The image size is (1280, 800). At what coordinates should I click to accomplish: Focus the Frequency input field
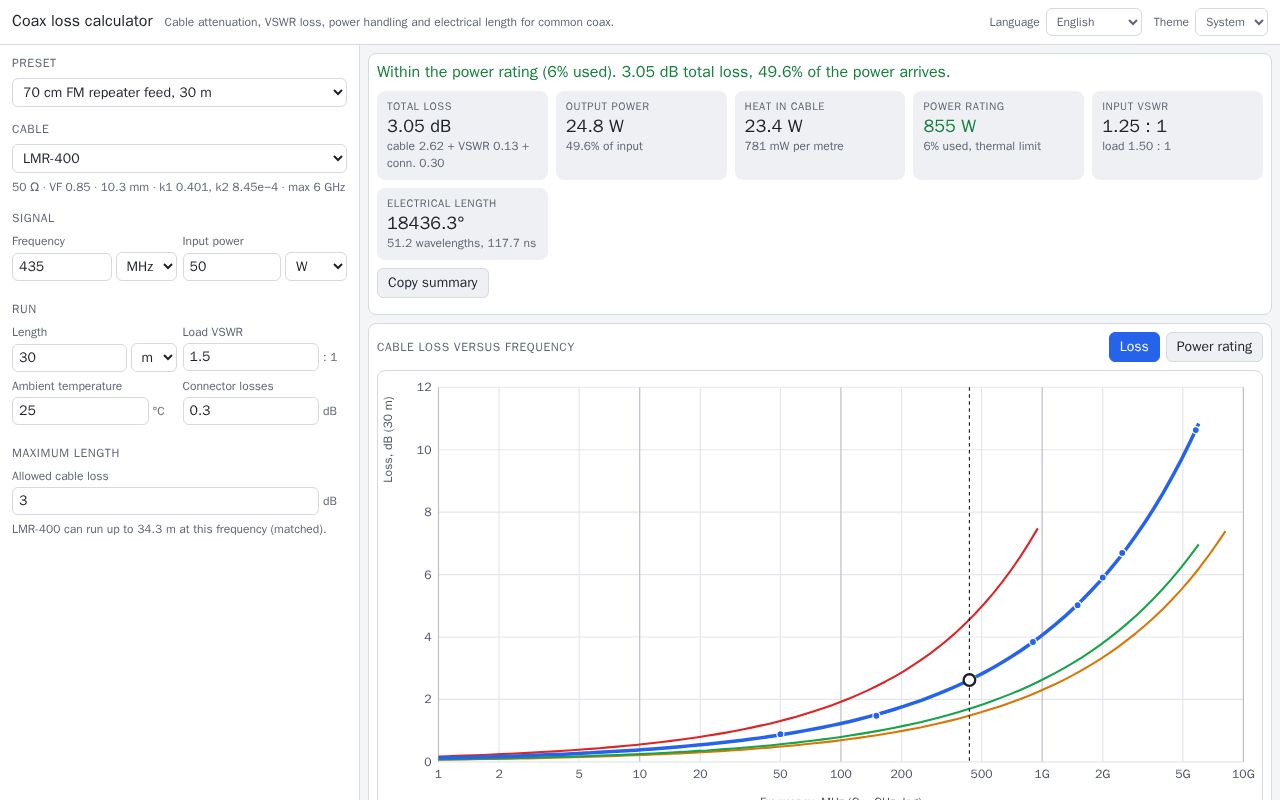click(62, 266)
